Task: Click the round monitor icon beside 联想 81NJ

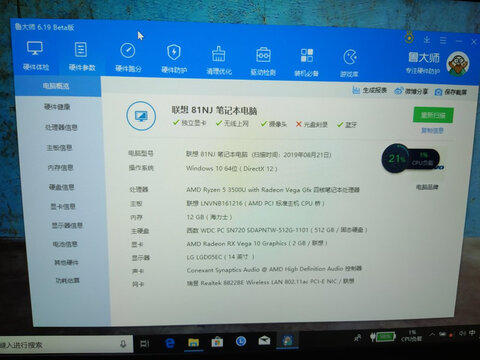Action: (x=141, y=116)
